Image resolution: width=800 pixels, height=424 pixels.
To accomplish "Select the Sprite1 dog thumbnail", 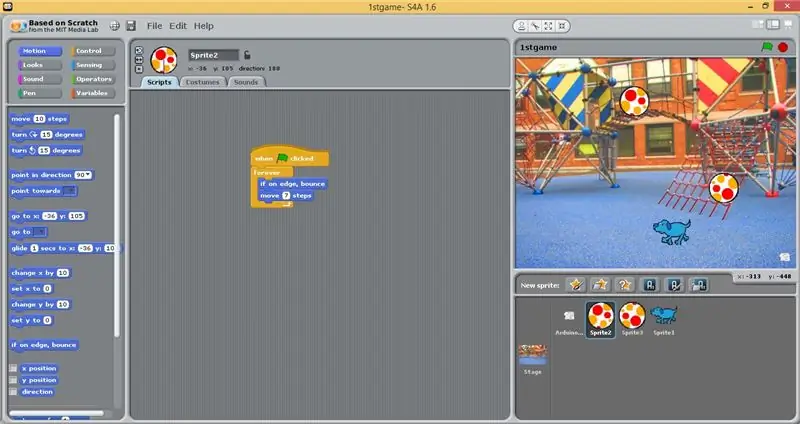I will point(664,319).
